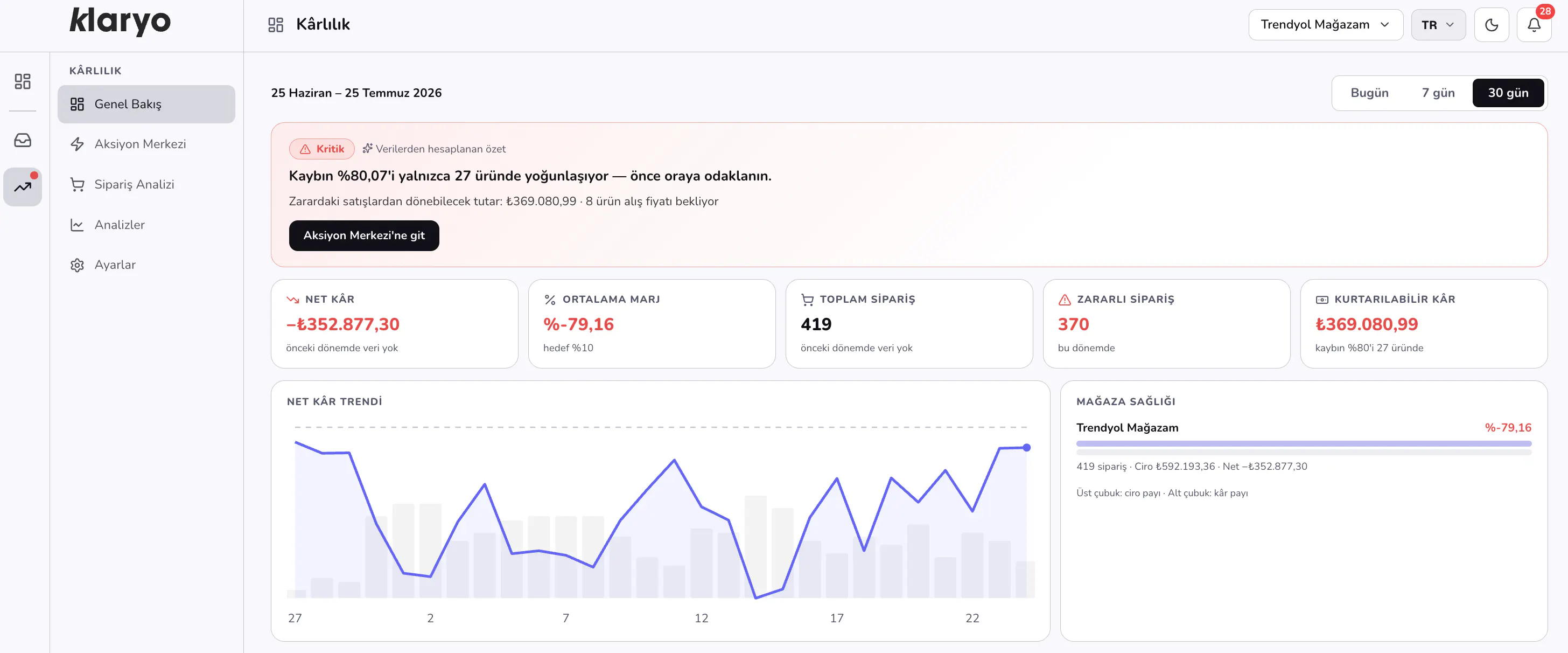Viewport: 1568px width, 653px height.
Task: Select the 7 gün date range
Action: 1438,93
